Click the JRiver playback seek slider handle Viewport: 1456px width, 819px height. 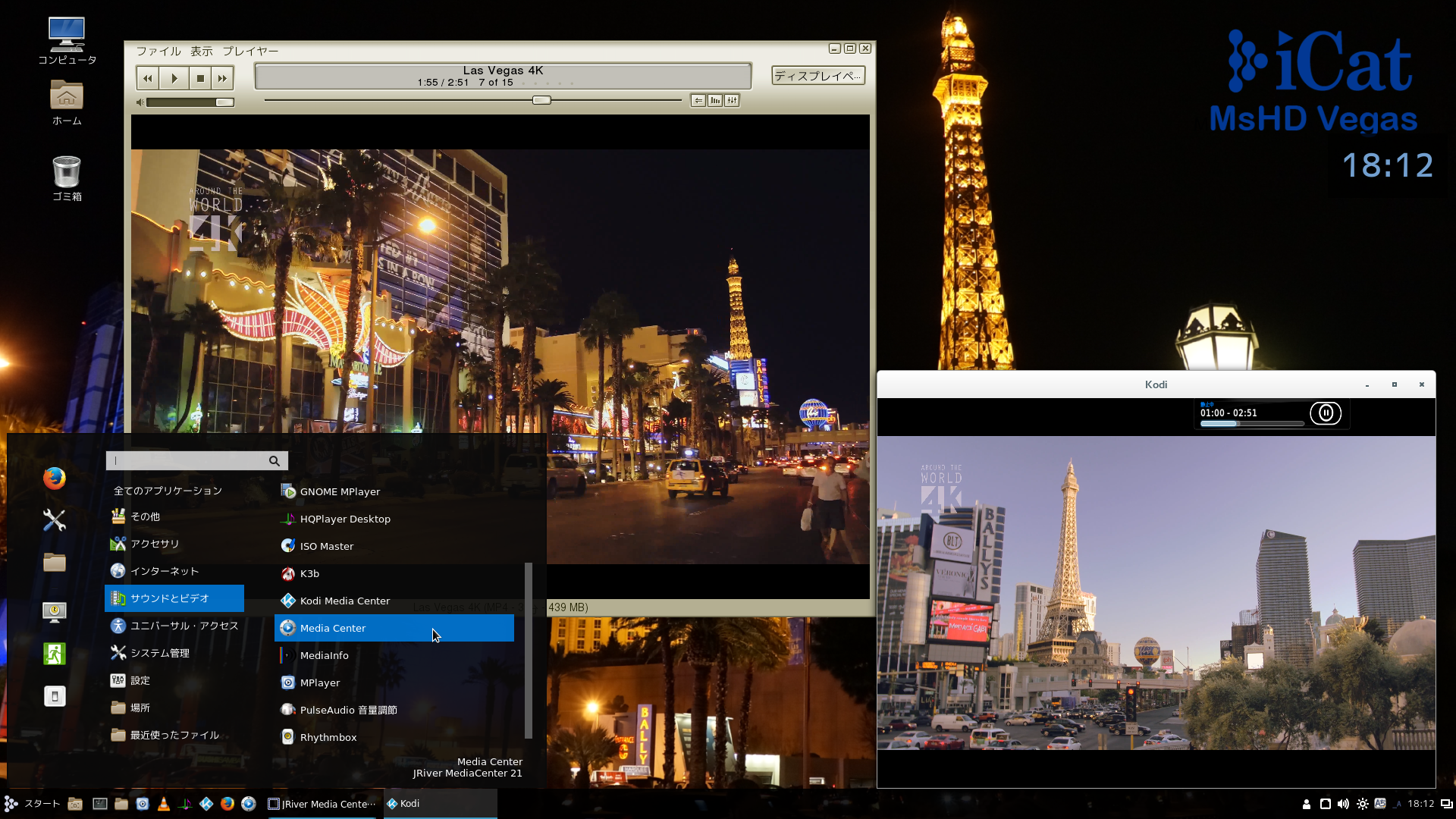click(541, 100)
